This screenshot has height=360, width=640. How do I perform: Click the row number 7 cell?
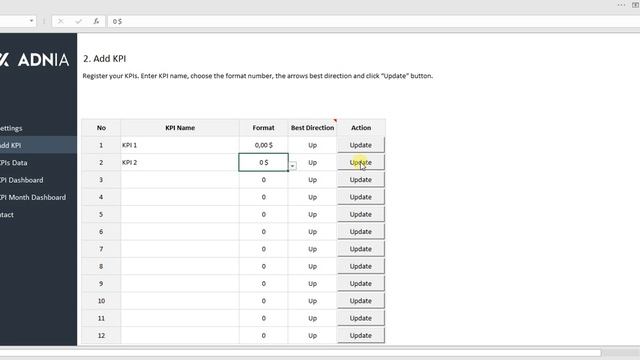(x=101, y=249)
